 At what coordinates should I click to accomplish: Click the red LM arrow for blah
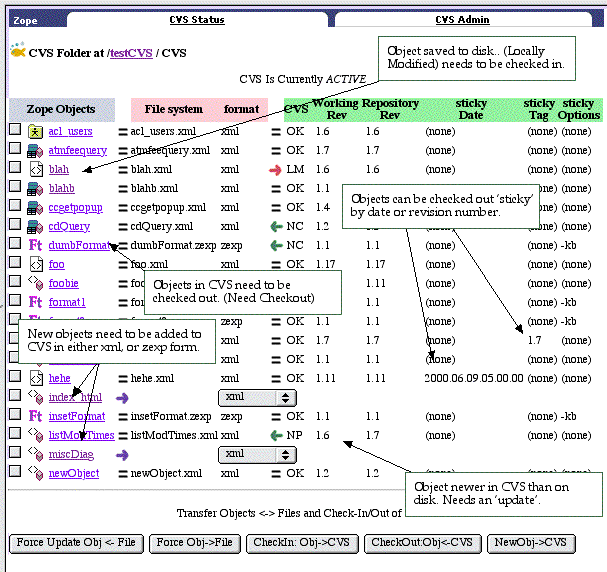click(275, 170)
